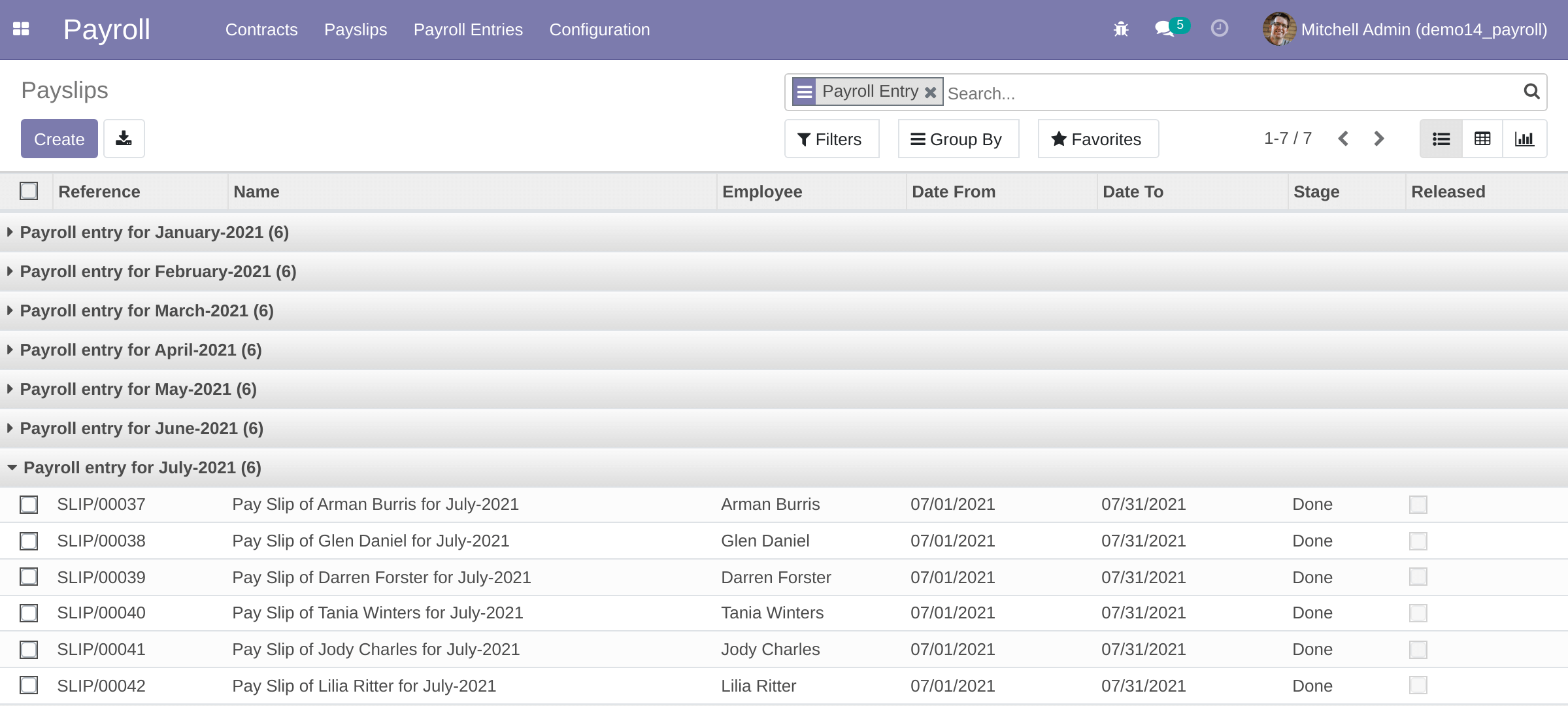Viewport: 1568px width, 706px height.
Task: Check the SLIP/00037 row checkbox
Action: pos(29,505)
